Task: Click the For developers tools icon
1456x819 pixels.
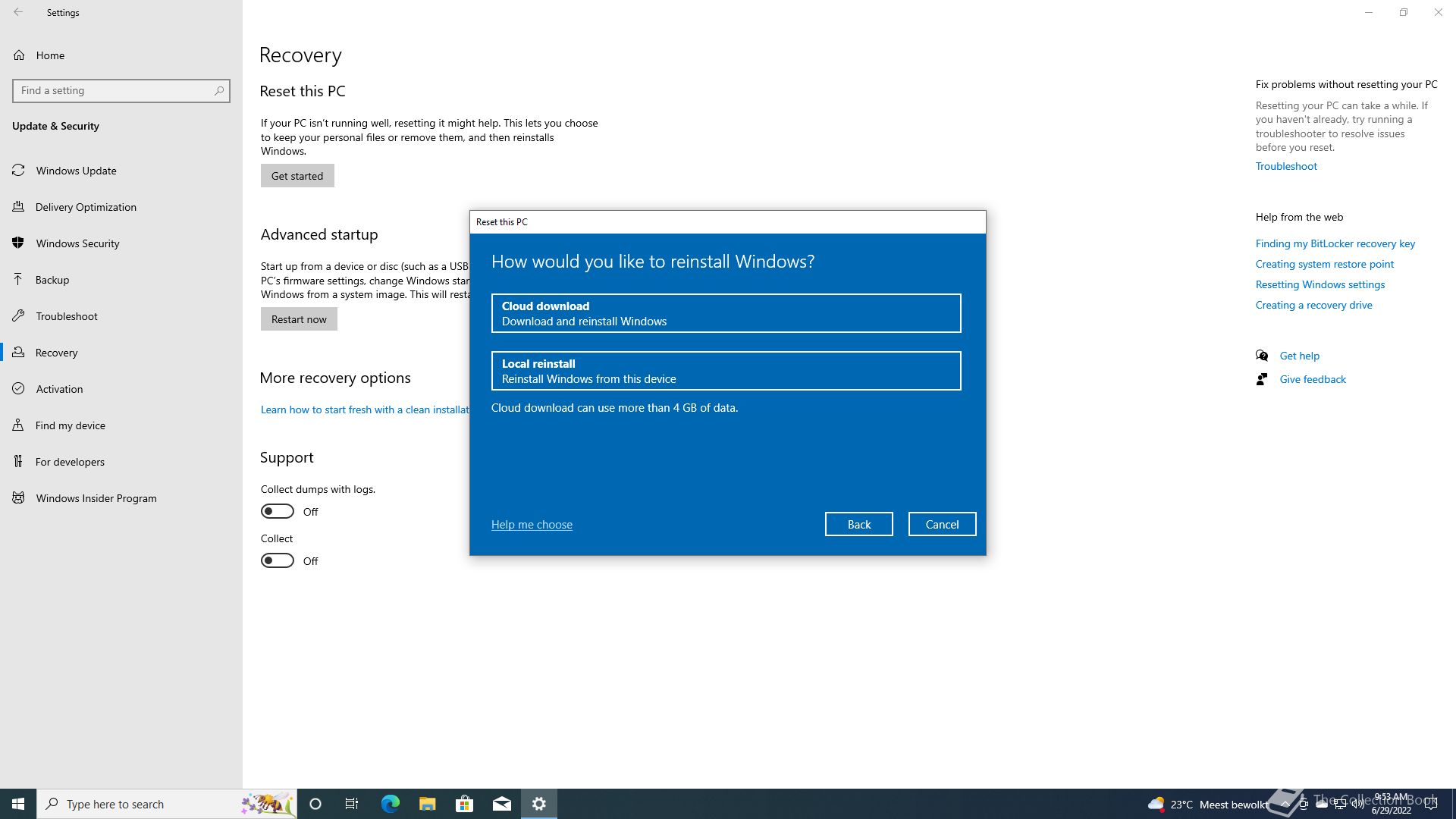Action: [18, 462]
